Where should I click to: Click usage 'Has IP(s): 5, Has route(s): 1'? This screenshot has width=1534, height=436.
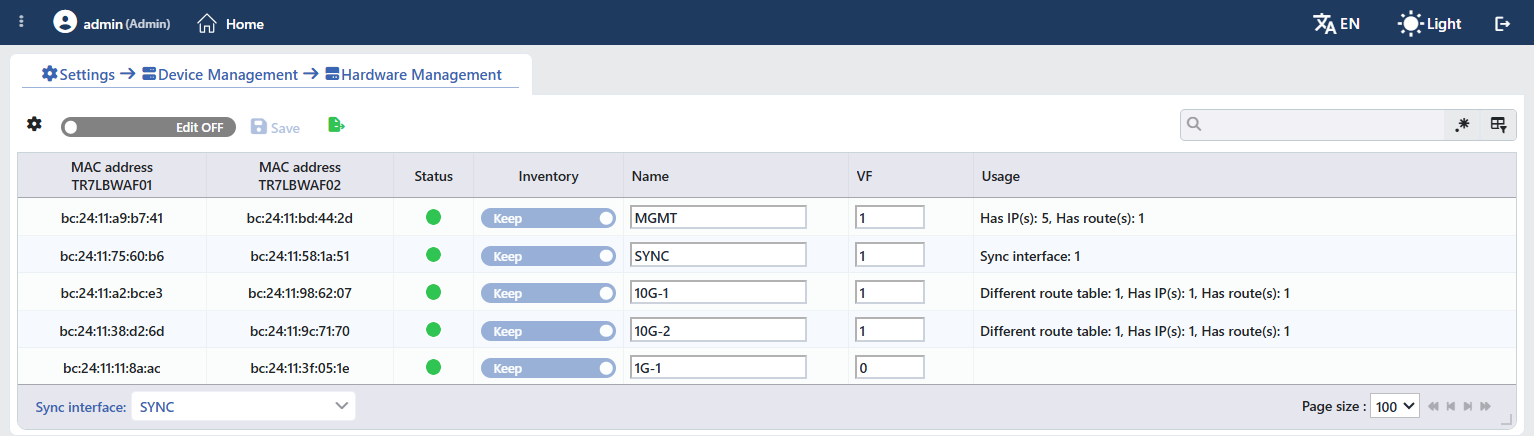[1062, 218]
